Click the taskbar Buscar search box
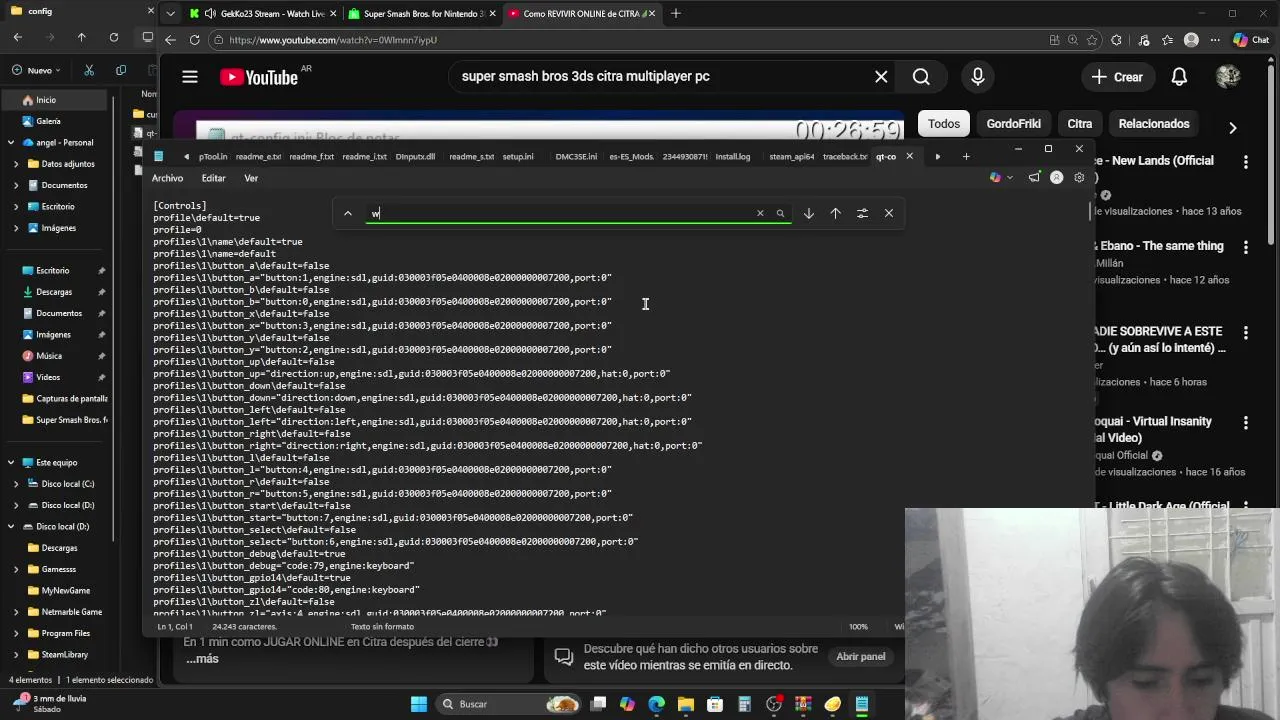Screen dimensions: 1280x720 click(505, 704)
